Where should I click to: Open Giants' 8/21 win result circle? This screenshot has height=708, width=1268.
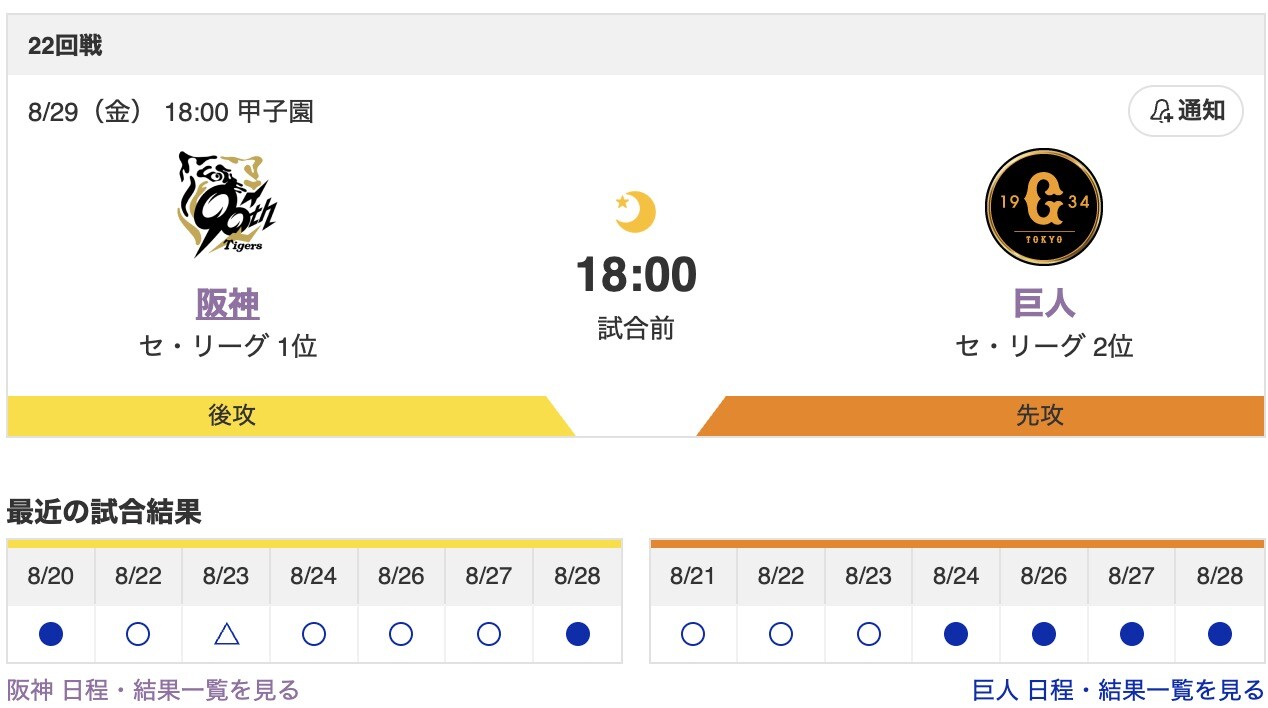(693, 634)
